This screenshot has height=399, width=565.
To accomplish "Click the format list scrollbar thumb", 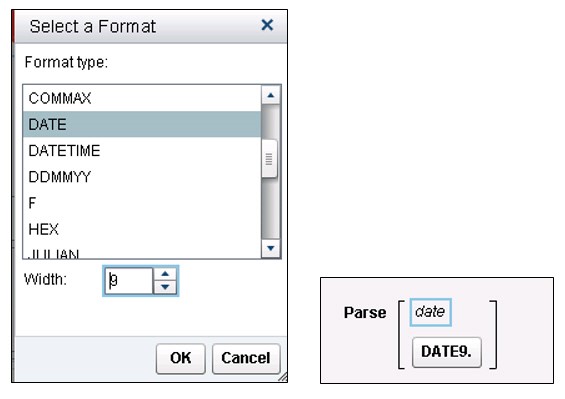I will click(269, 159).
